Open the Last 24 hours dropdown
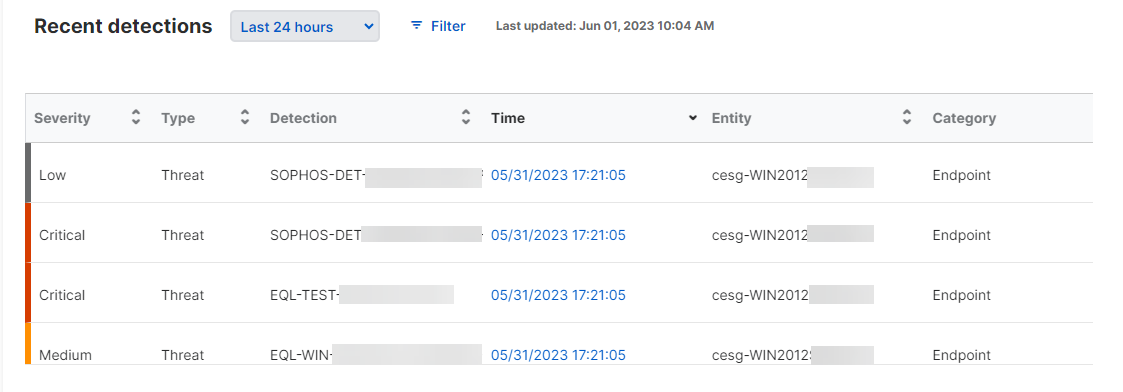Image resolution: width=1123 pixels, height=392 pixels. (304, 27)
